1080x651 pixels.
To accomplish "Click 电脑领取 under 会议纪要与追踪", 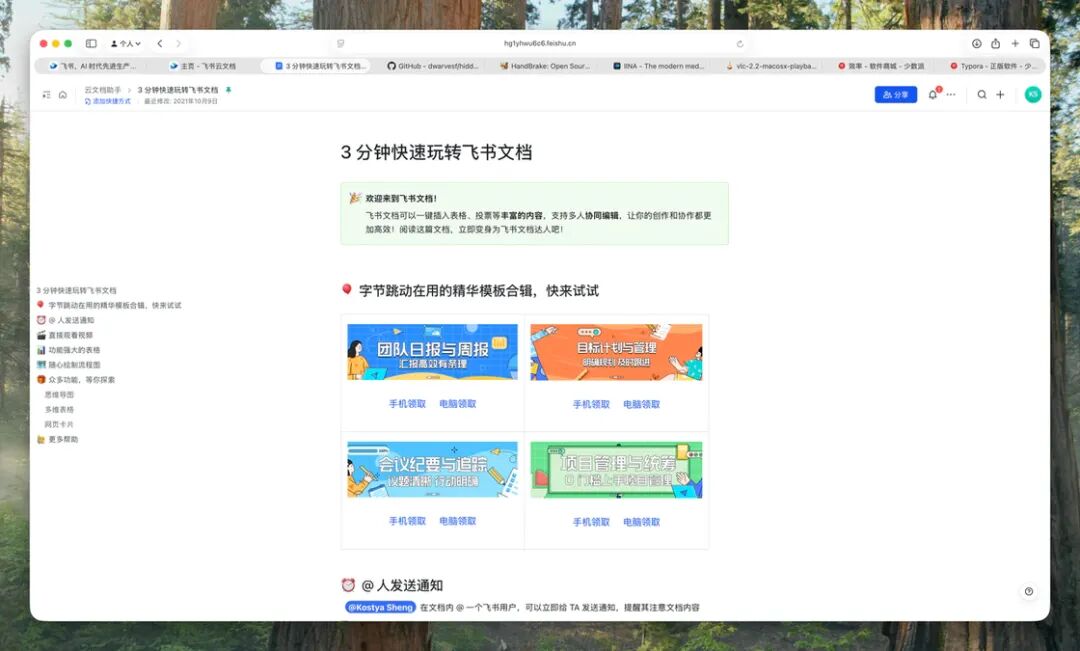I will click(x=457, y=521).
